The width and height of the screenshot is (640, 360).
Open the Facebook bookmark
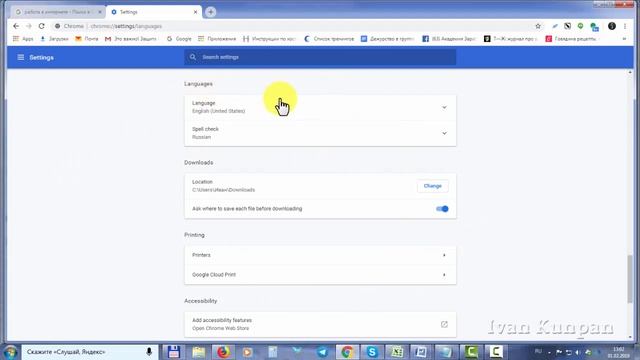click(x=449, y=39)
